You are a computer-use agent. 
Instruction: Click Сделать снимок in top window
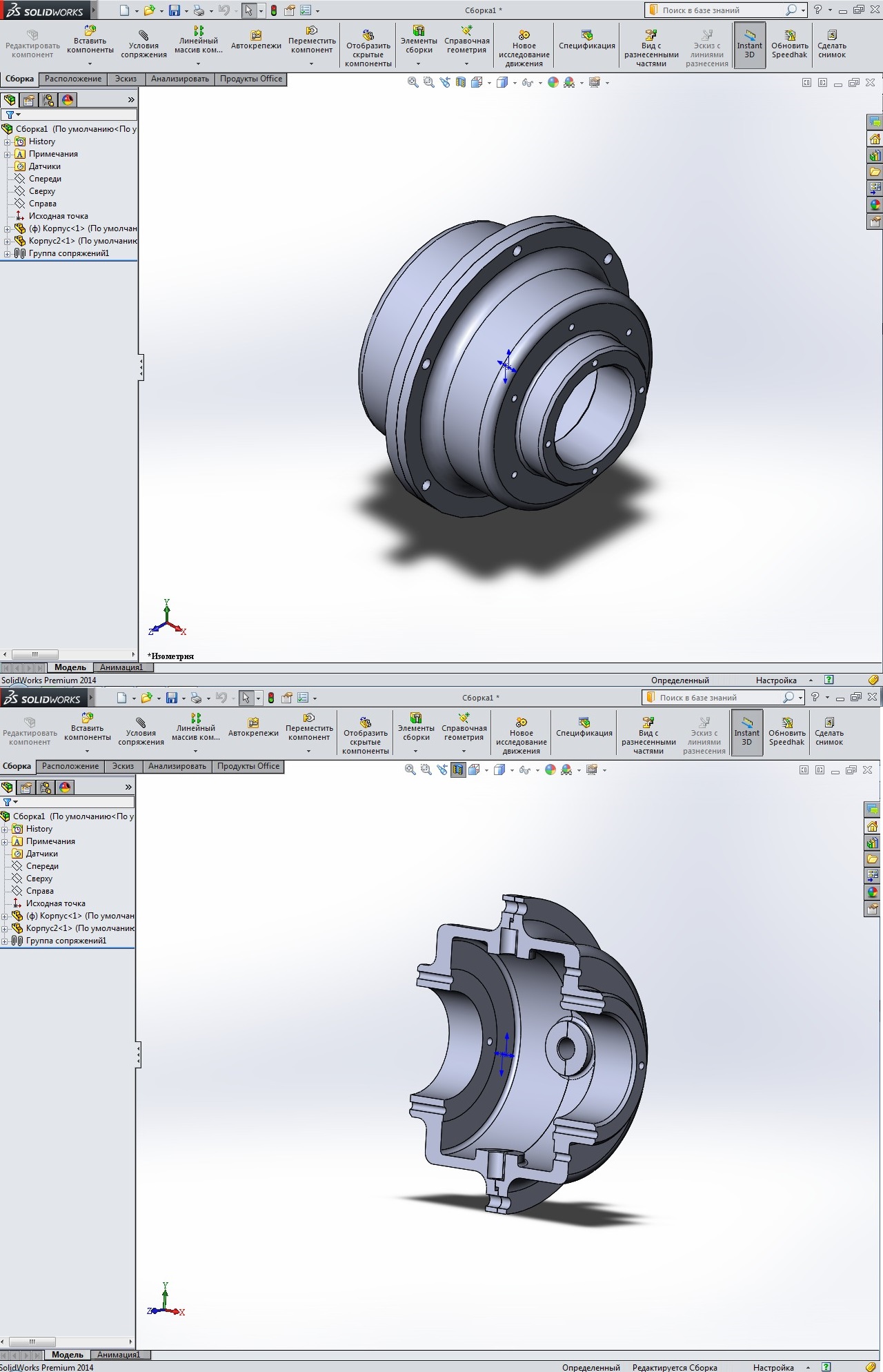coord(832,45)
